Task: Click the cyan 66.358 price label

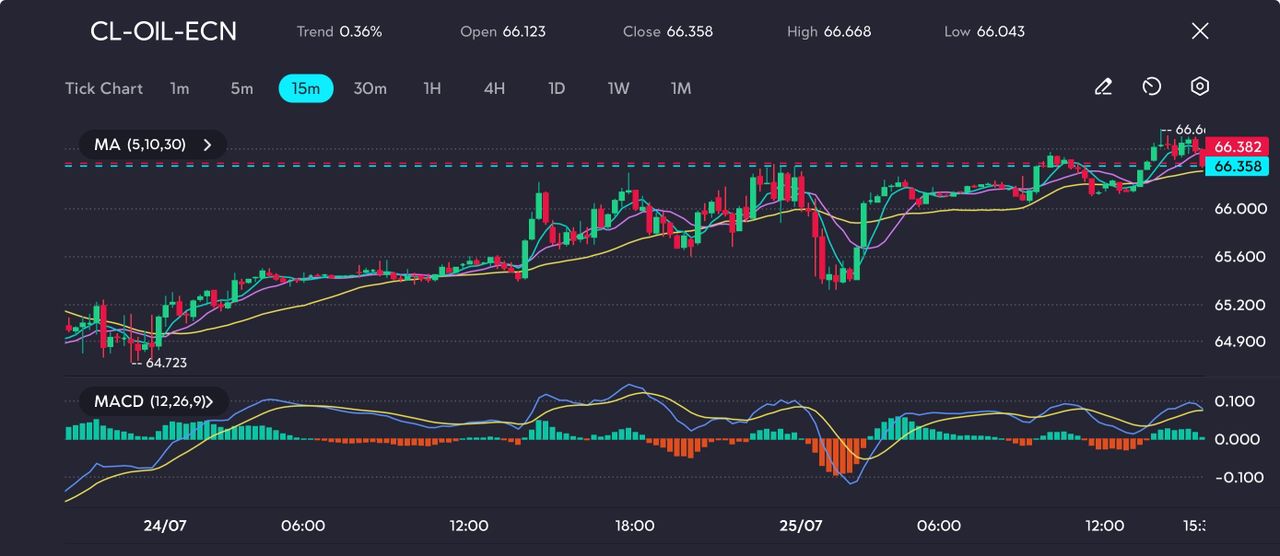Action: pyautogui.click(x=1240, y=166)
